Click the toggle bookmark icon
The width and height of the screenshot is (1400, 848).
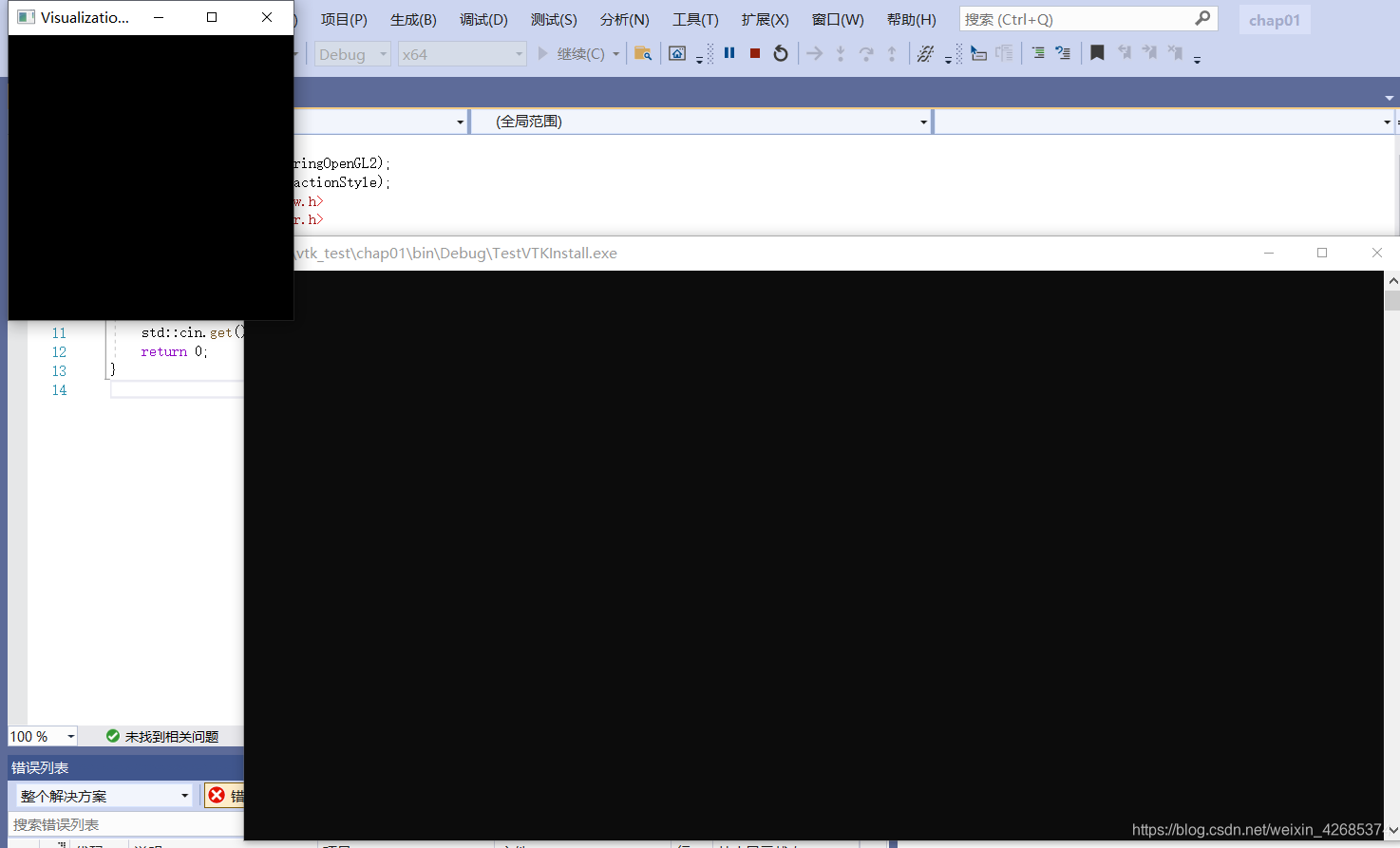pyautogui.click(x=1097, y=52)
